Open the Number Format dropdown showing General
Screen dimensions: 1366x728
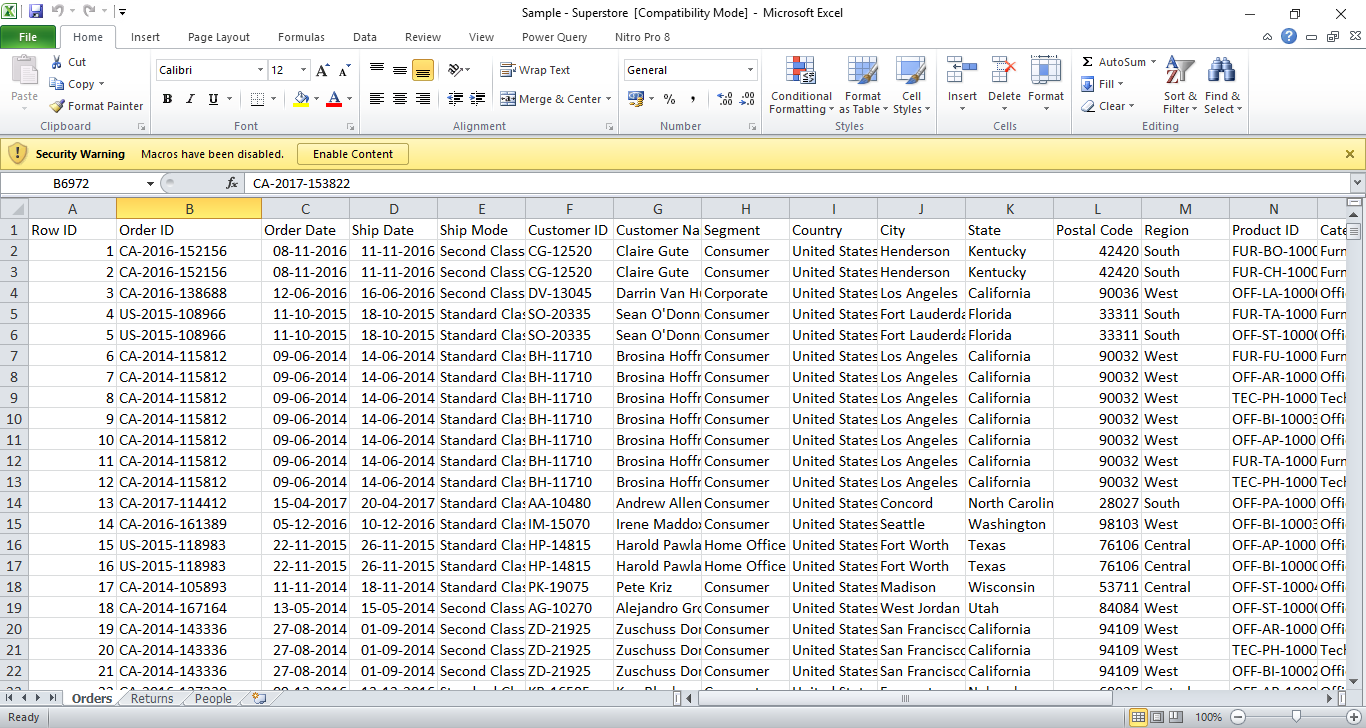[x=690, y=69]
